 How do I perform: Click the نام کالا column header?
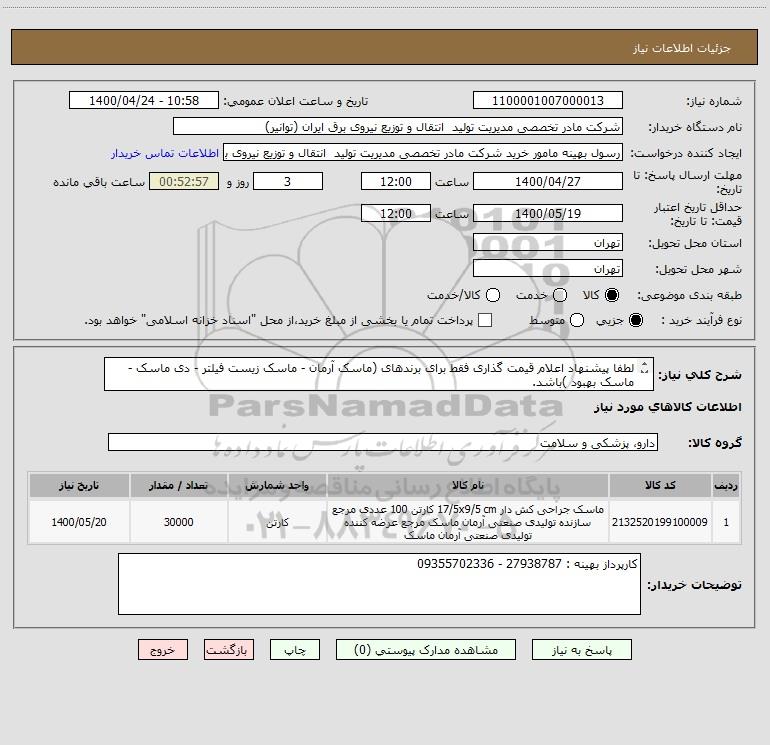pyautogui.click(x=468, y=485)
